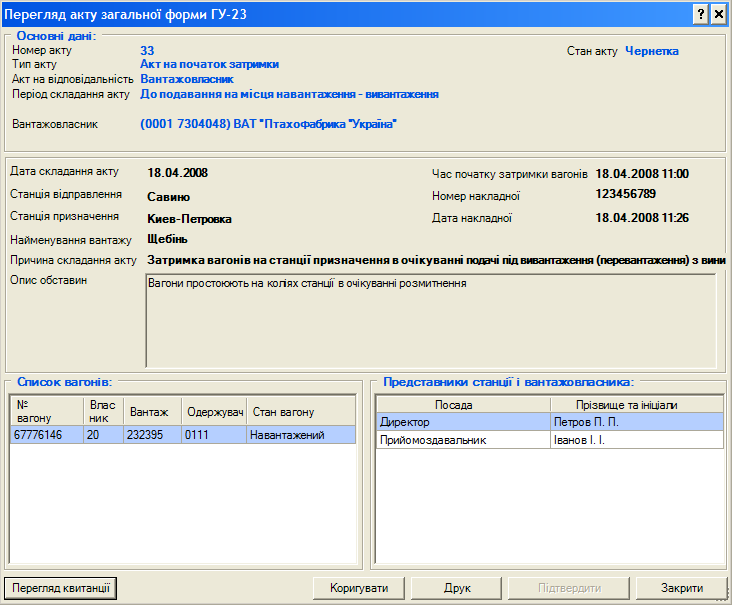Select wagon number 67776146 cell

tap(46, 435)
